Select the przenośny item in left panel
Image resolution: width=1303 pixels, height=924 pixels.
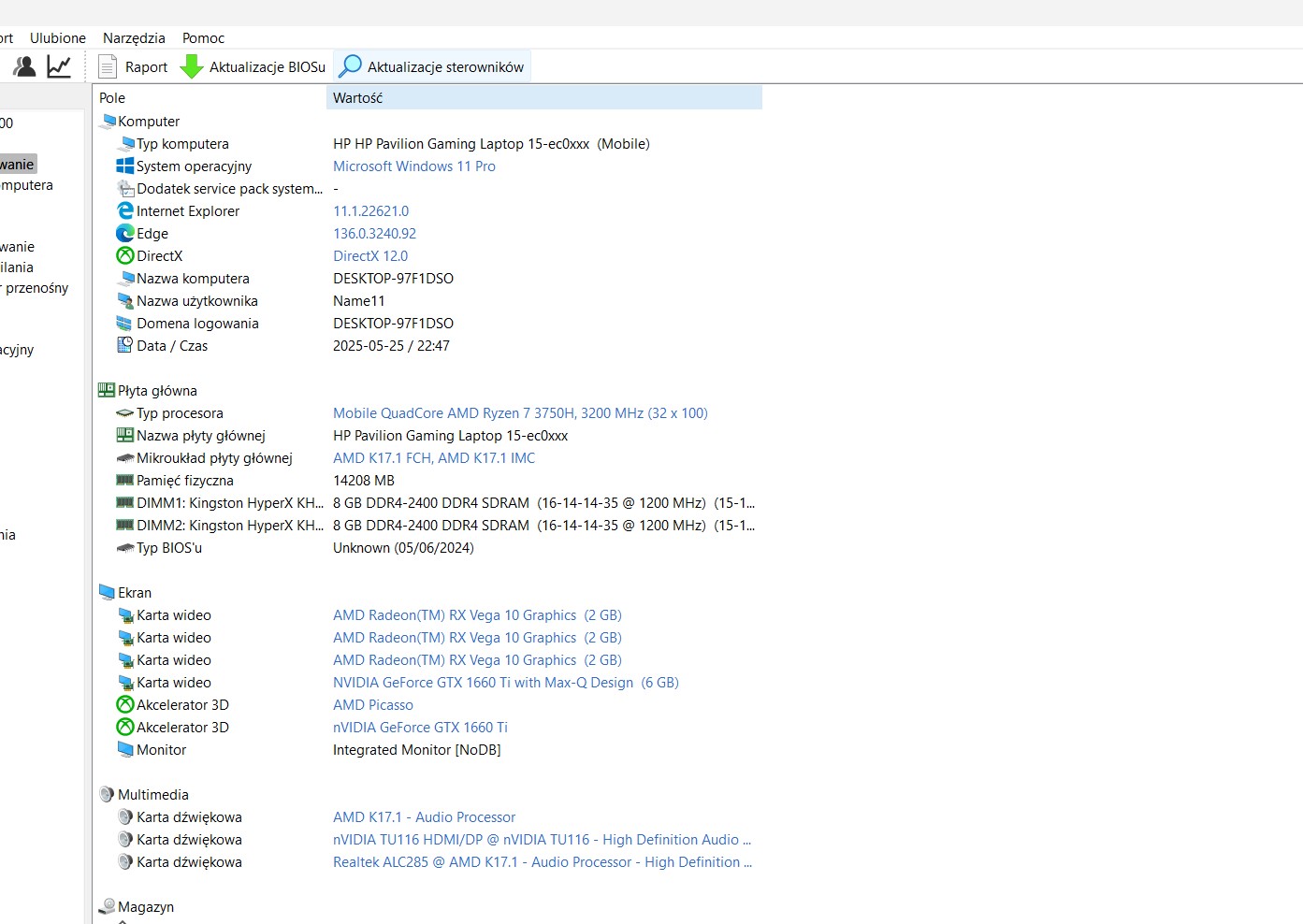point(36,288)
